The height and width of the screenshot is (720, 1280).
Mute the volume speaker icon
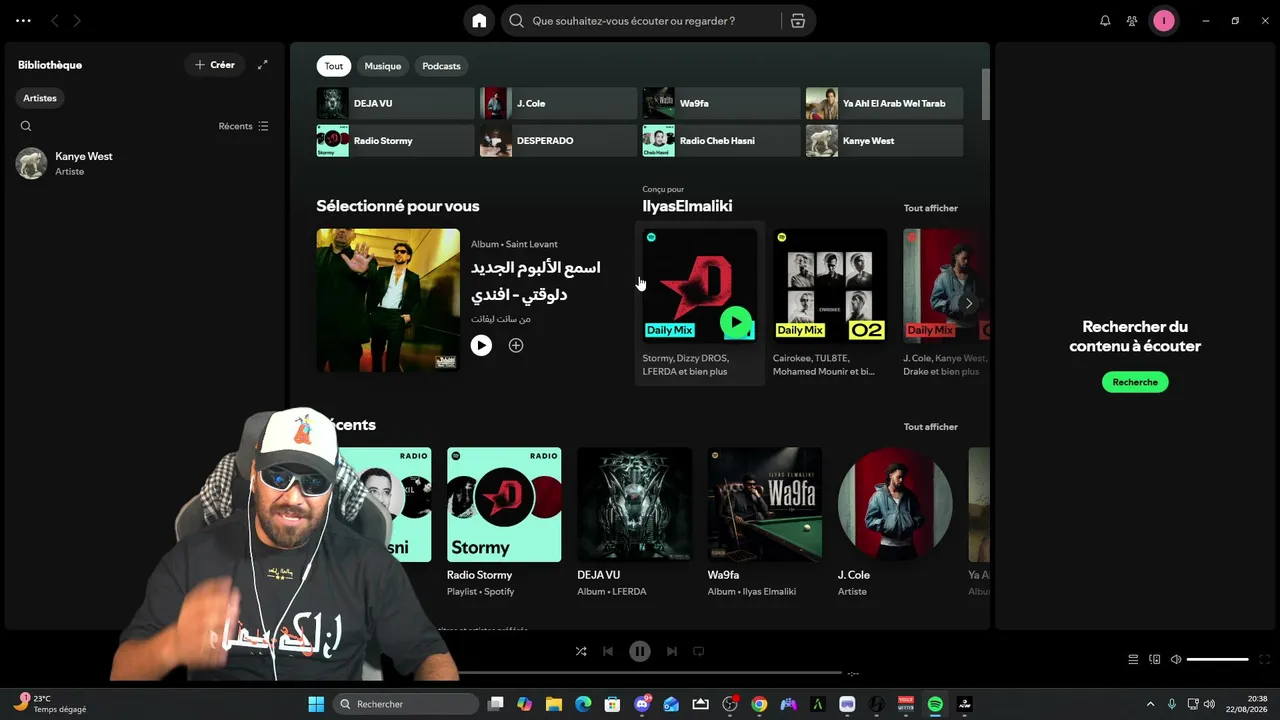(1176, 659)
